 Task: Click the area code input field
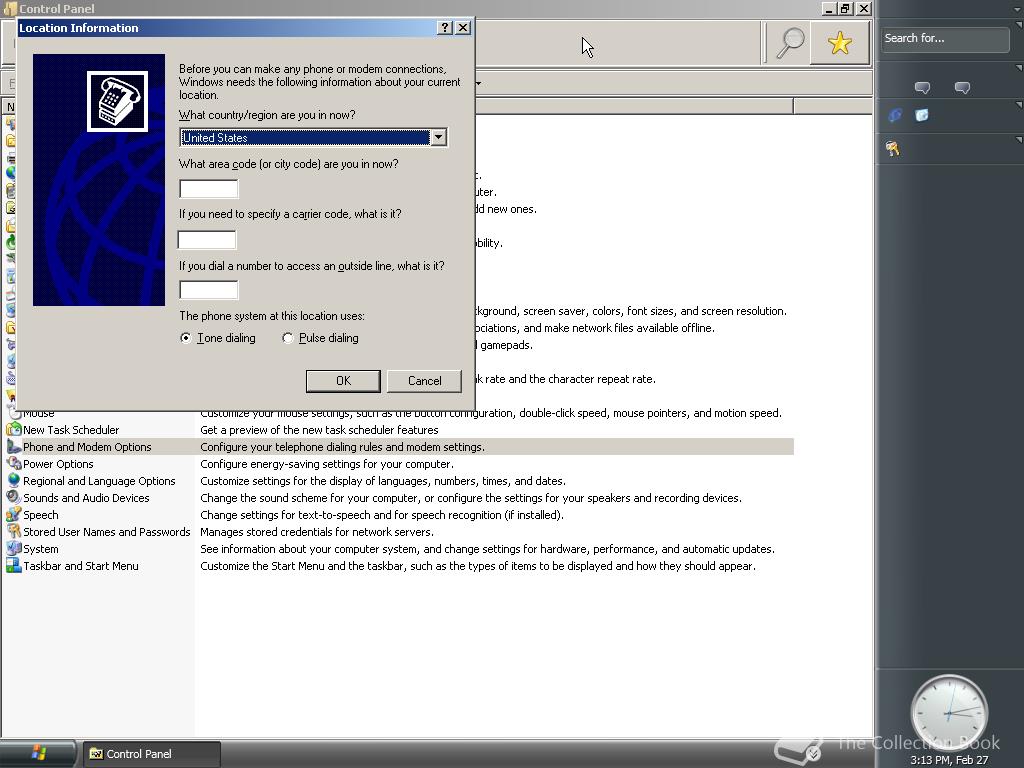(209, 189)
